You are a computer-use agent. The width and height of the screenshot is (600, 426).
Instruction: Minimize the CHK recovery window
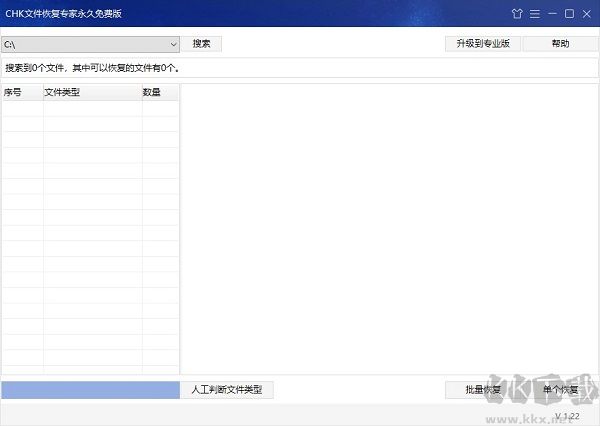[552, 13]
